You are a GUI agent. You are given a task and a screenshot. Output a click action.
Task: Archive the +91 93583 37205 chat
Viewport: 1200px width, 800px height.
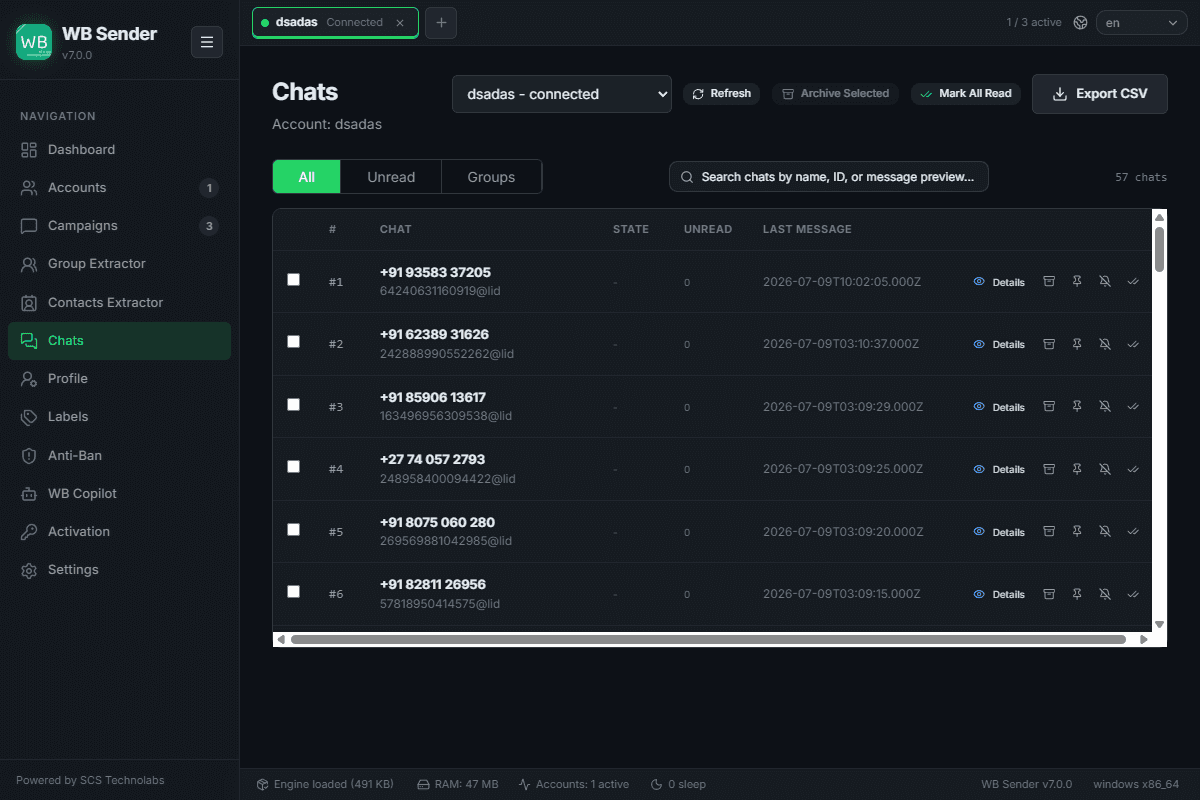(x=1049, y=282)
